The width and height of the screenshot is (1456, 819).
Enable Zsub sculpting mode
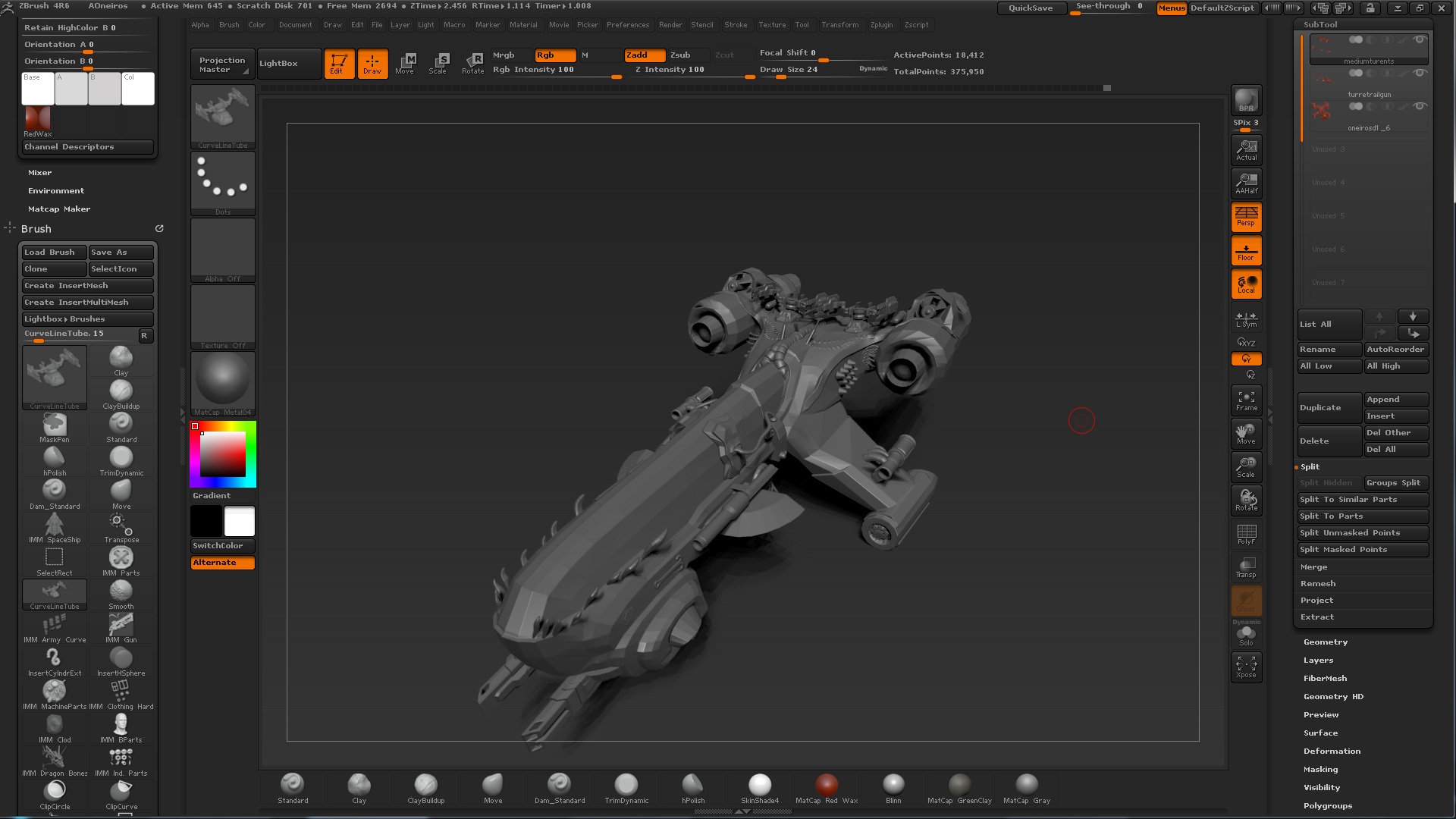[680, 55]
